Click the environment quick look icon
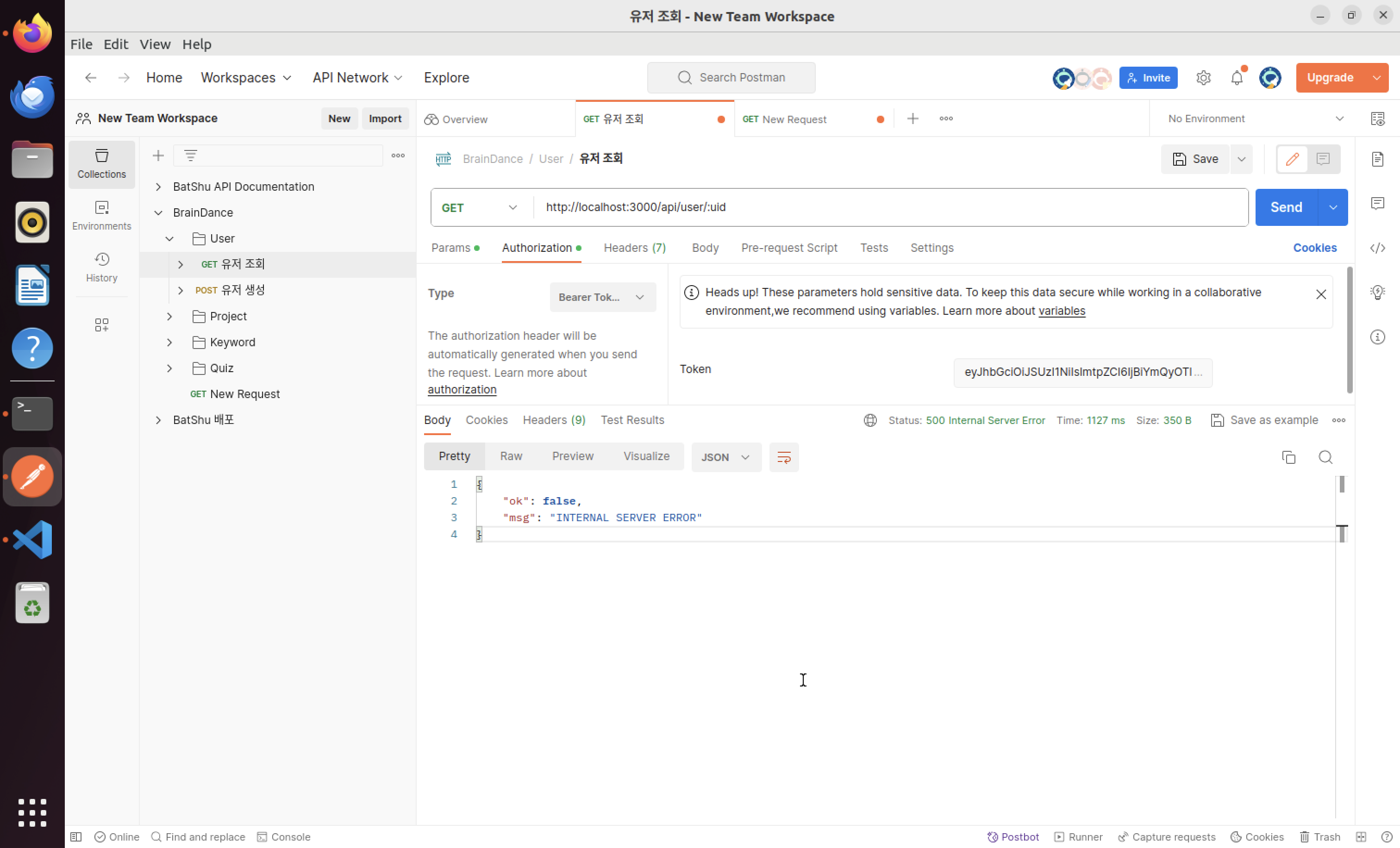1400x848 pixels. point(1377,118)
